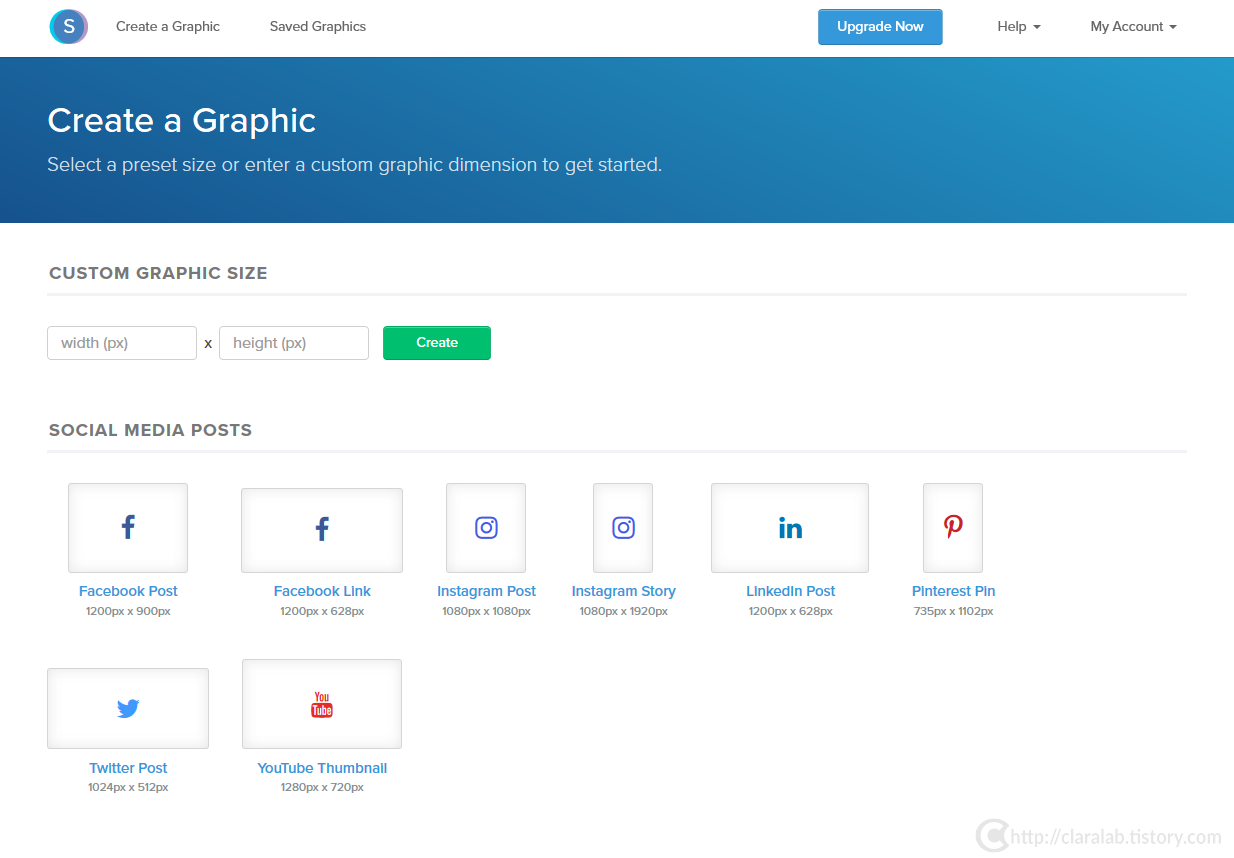Expand the My Account dropdown
This screenshot has width=1234, height=858.
point(1133,27)
